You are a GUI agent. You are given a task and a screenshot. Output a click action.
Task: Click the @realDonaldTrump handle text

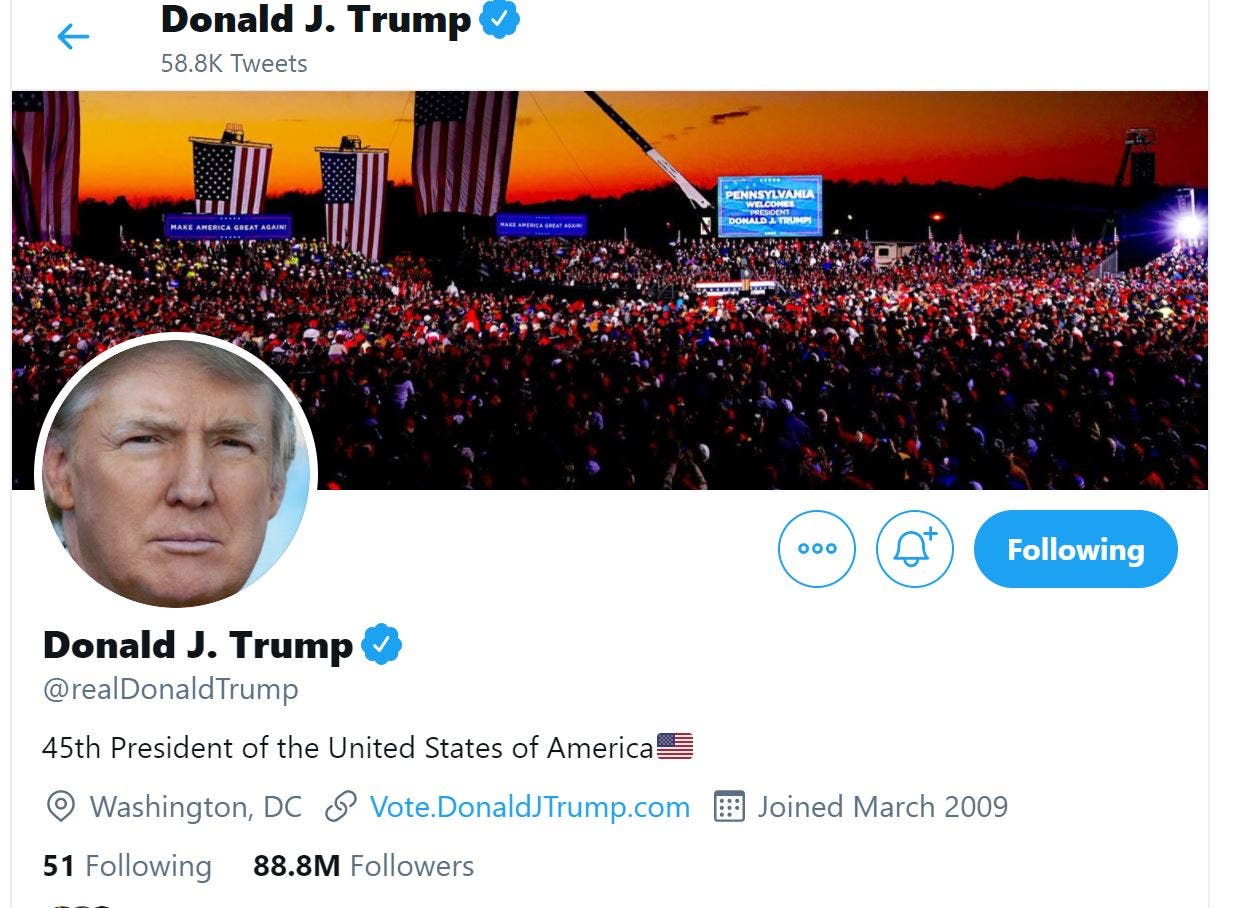tap(170, 690)
